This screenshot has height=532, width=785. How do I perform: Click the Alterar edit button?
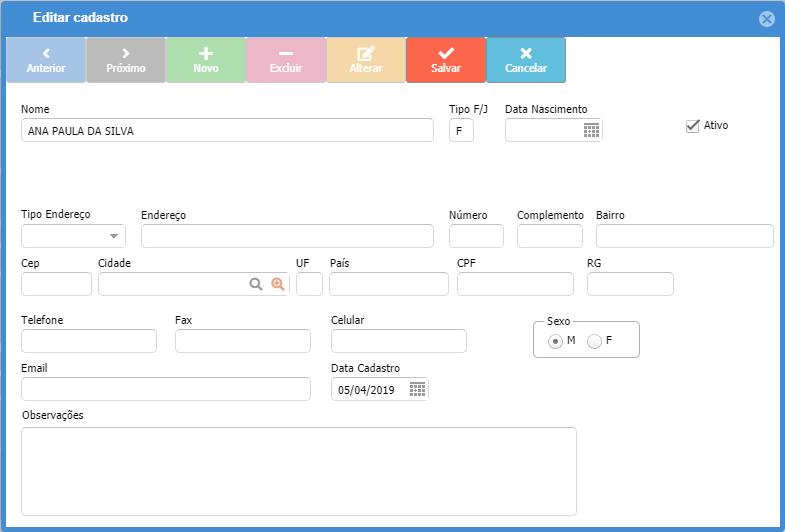(x=366, y=60)
